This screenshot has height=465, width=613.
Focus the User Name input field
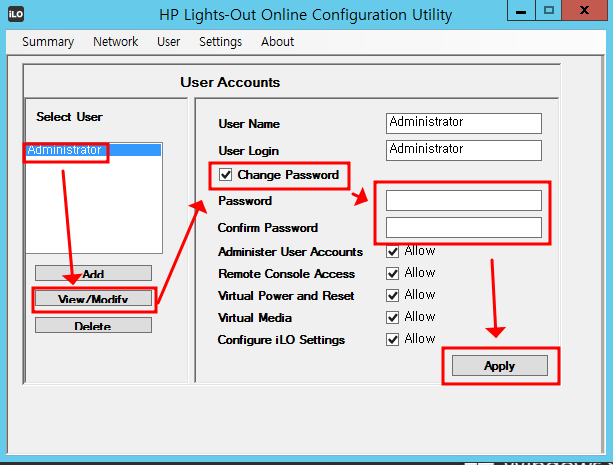(x=464, y=124)
